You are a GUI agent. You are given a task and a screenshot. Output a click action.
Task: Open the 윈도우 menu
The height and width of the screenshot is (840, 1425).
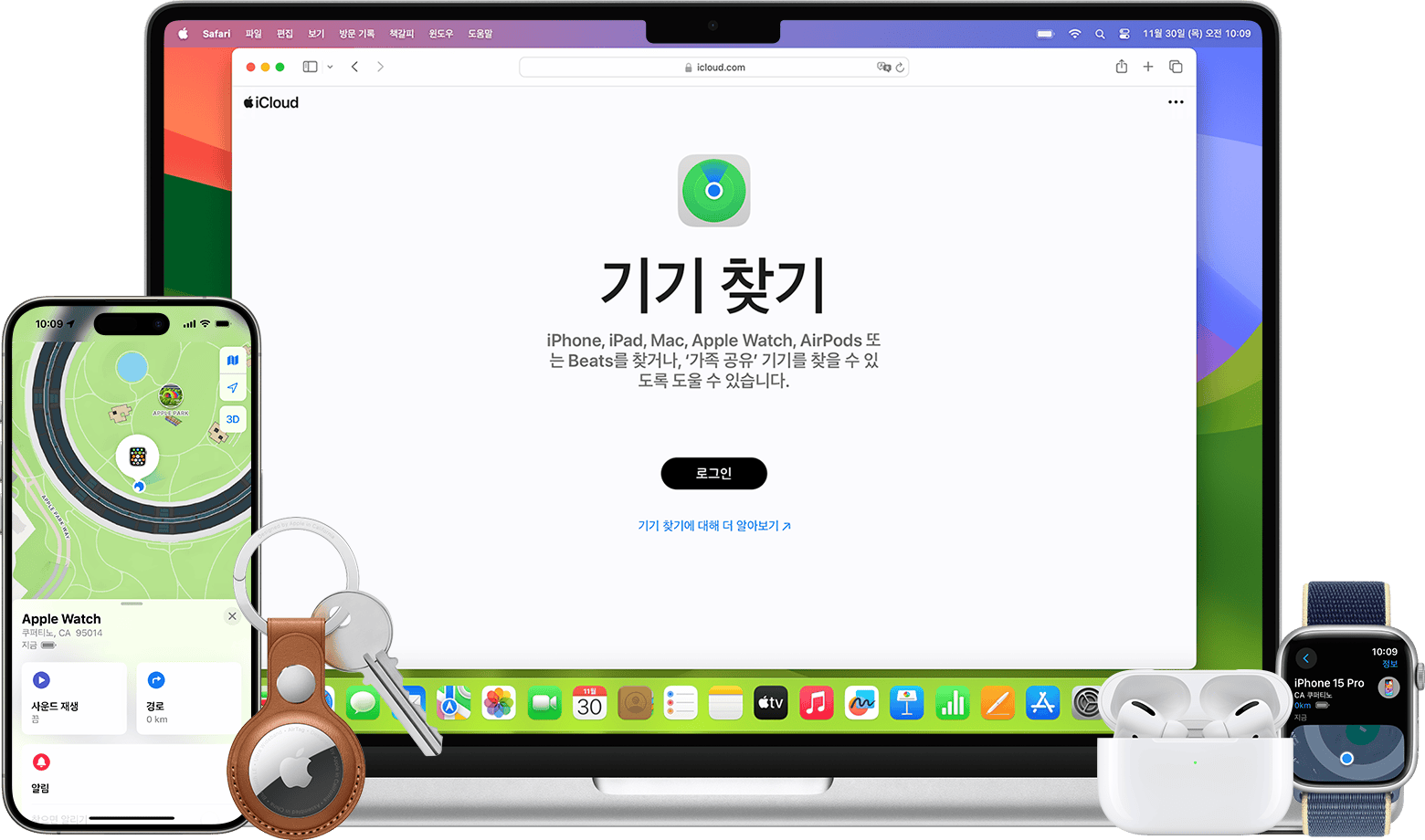pos(441,34)
